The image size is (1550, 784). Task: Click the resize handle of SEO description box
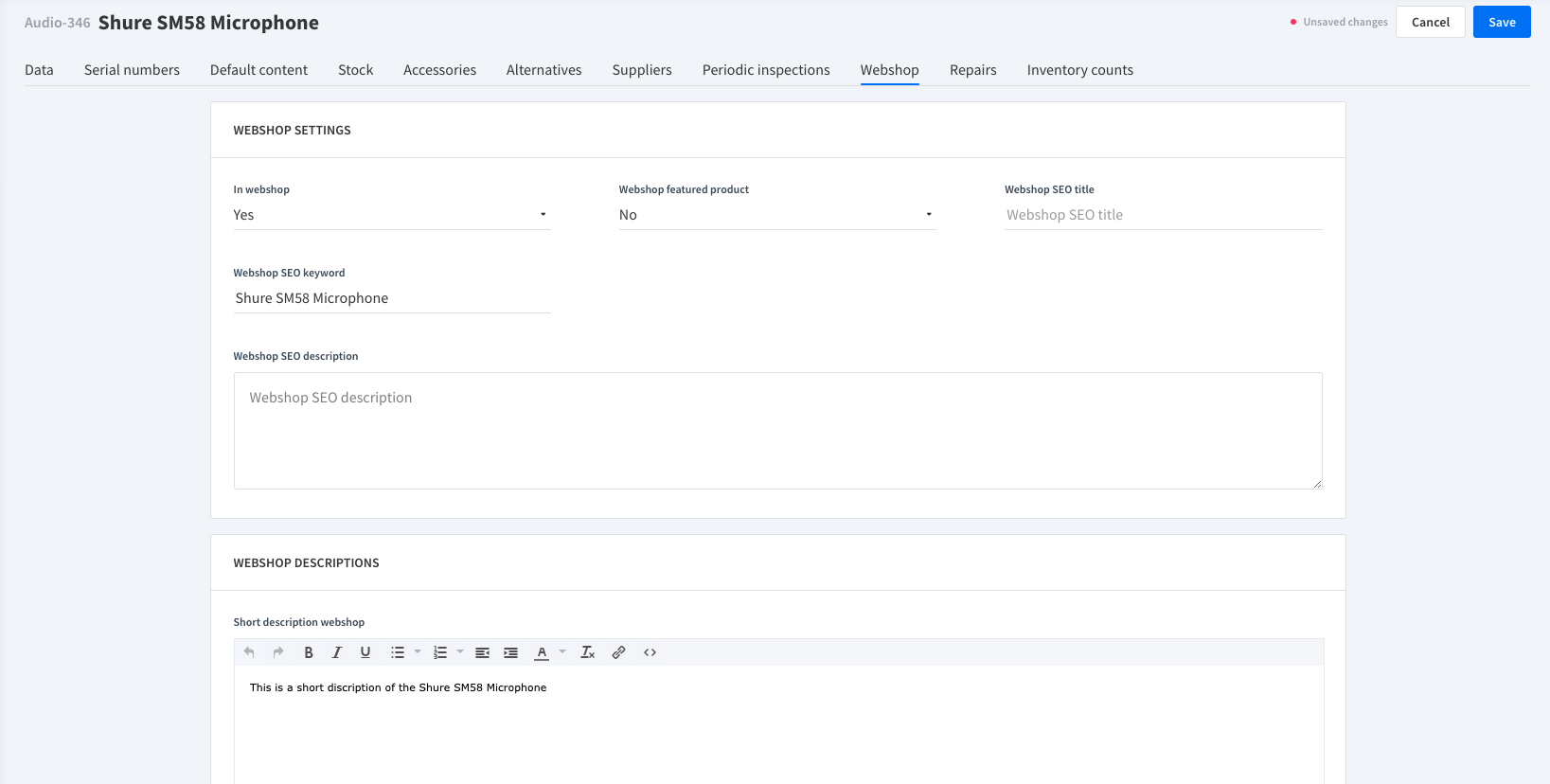[x=1317, y=484]
